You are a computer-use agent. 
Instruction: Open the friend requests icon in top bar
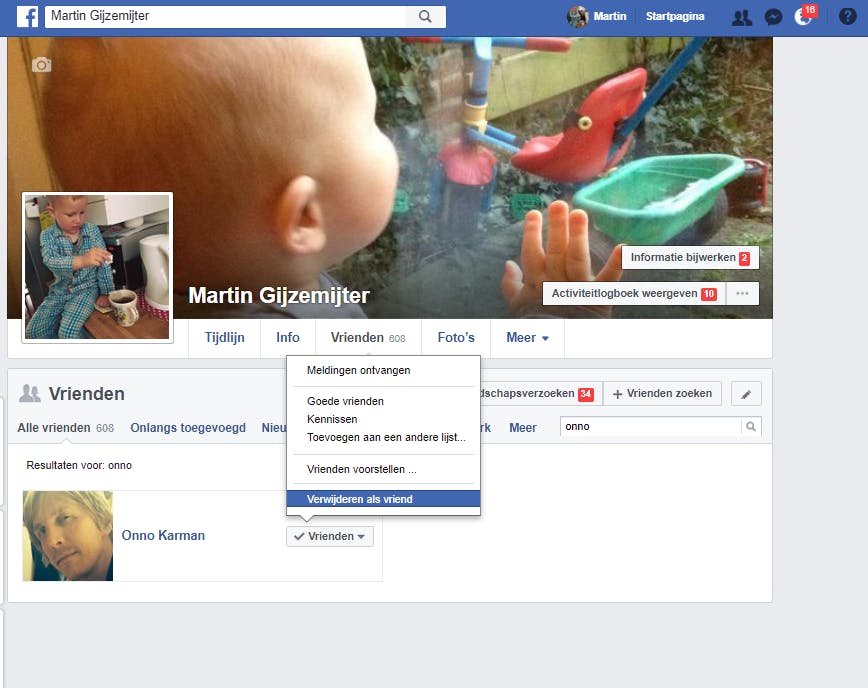coord(741,17)
